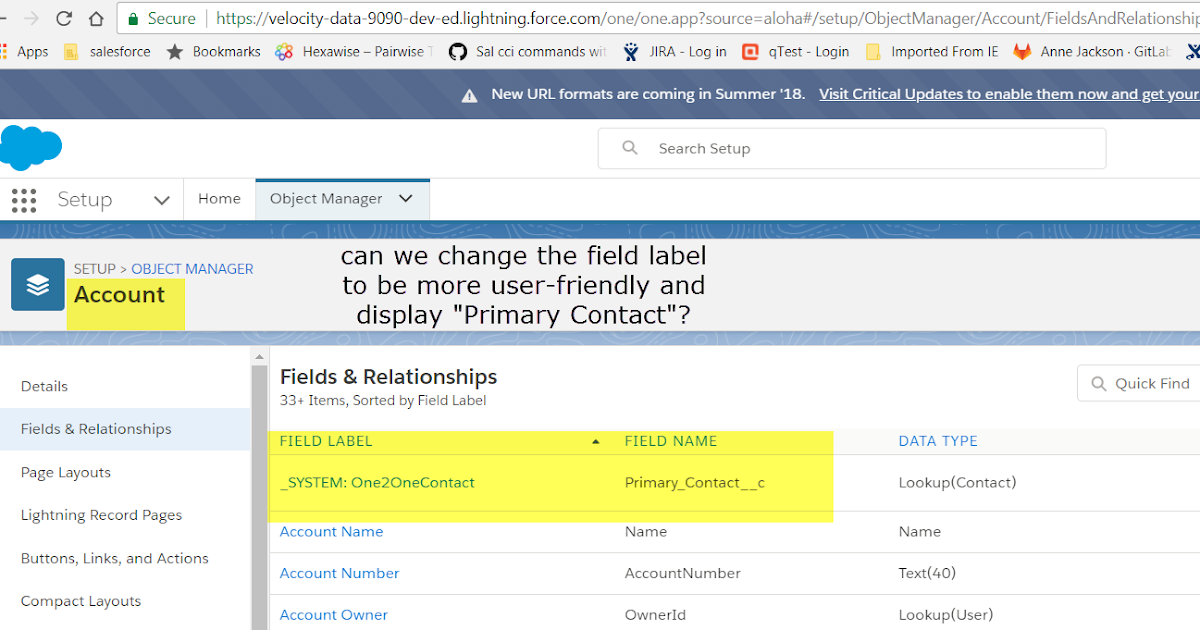Click the browser forward arrow
Viewport: 1200px width, 630px height.
point(31,18)
